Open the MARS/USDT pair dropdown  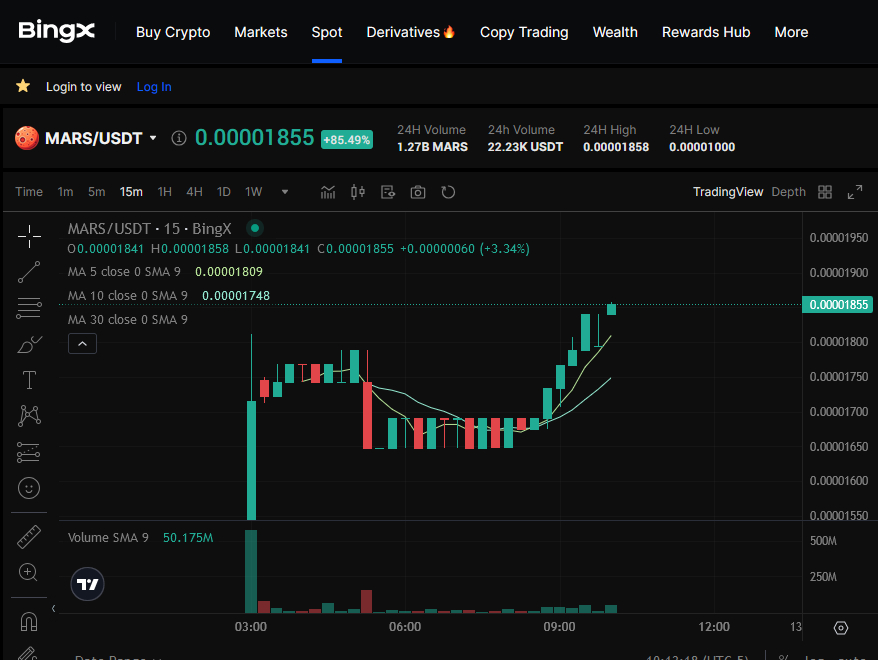[153, 138]
